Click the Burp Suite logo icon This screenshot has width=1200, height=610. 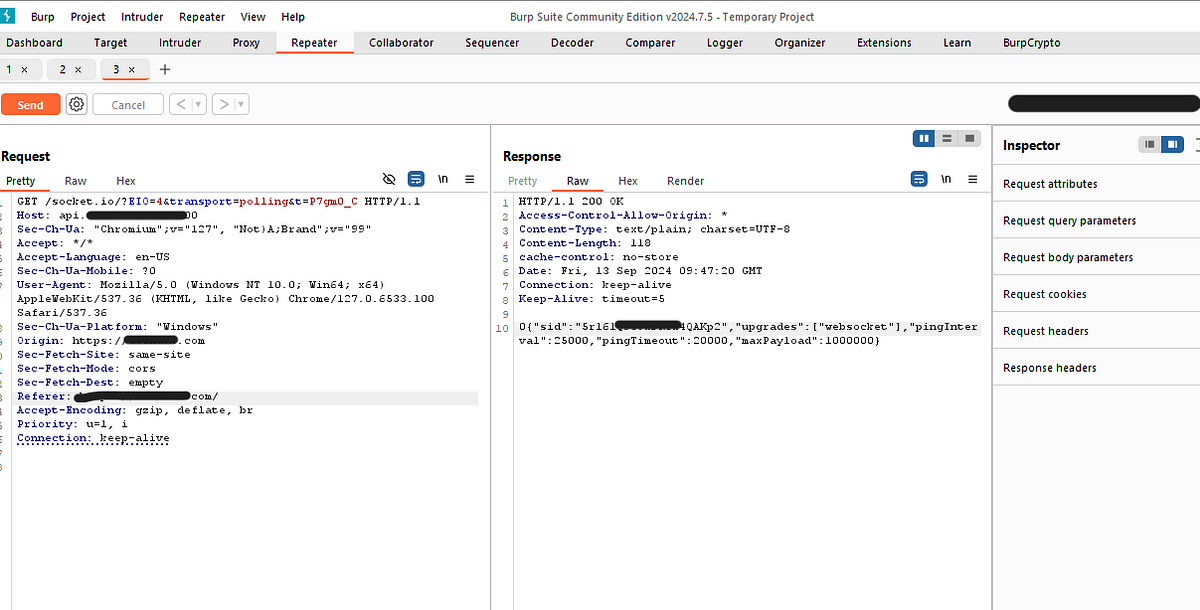point(8,16)
